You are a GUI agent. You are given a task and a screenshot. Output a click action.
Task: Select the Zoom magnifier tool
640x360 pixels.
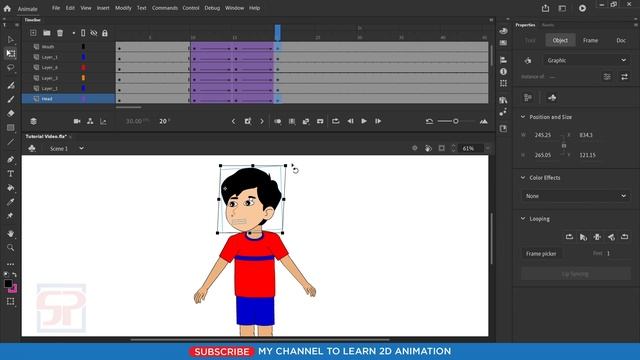tap(11, 248)
